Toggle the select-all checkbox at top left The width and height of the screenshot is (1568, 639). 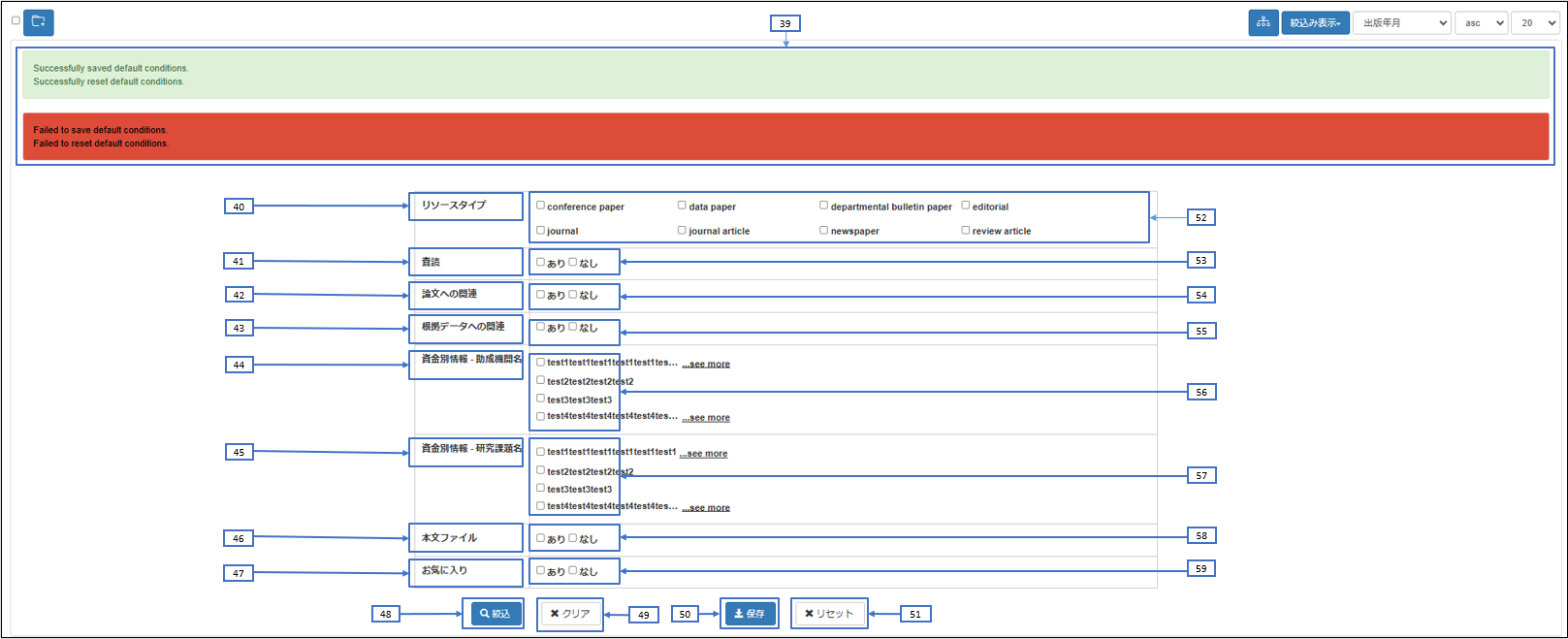coord(16,20)
